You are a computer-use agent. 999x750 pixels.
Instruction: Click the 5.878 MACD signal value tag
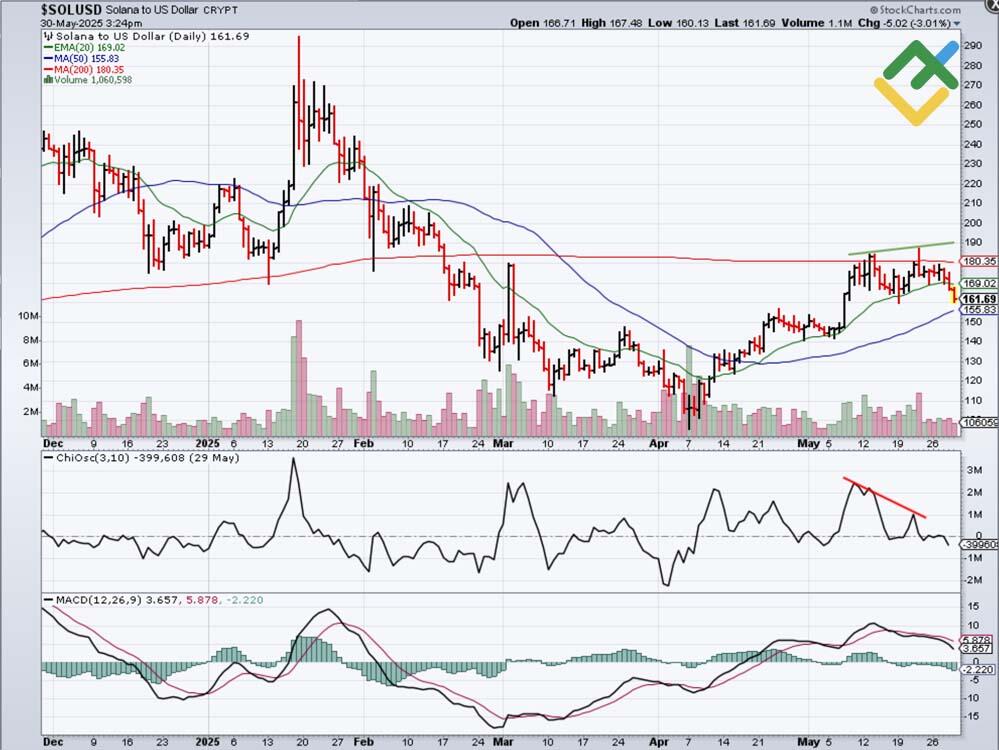tap(975, 640)
